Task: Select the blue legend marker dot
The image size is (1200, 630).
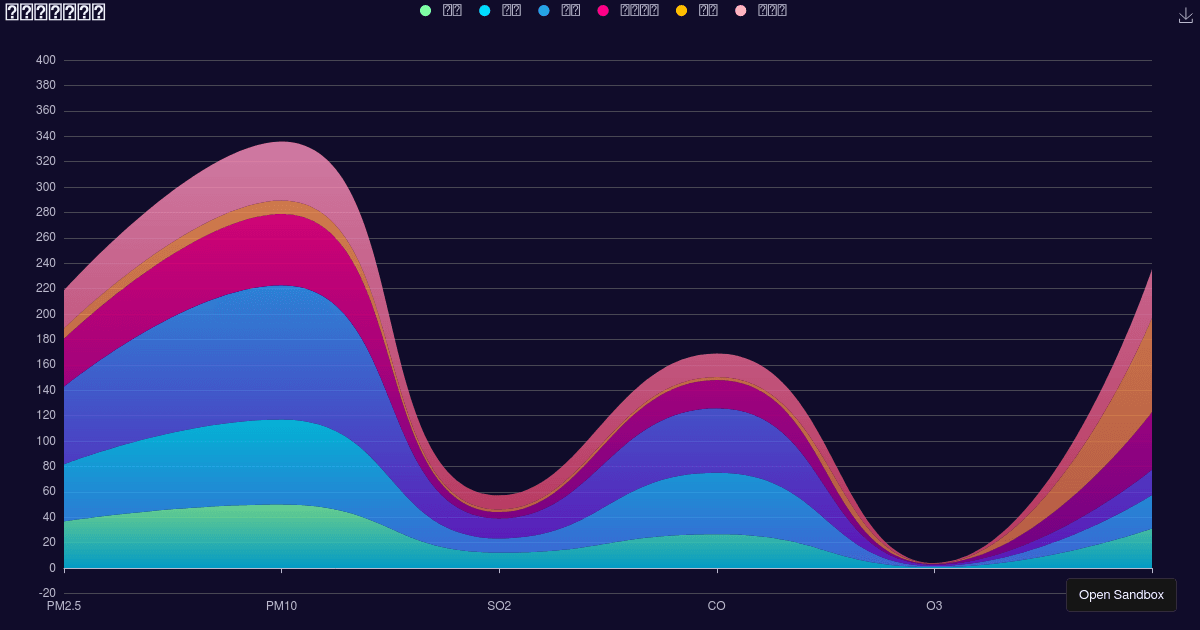Action: 544,10
